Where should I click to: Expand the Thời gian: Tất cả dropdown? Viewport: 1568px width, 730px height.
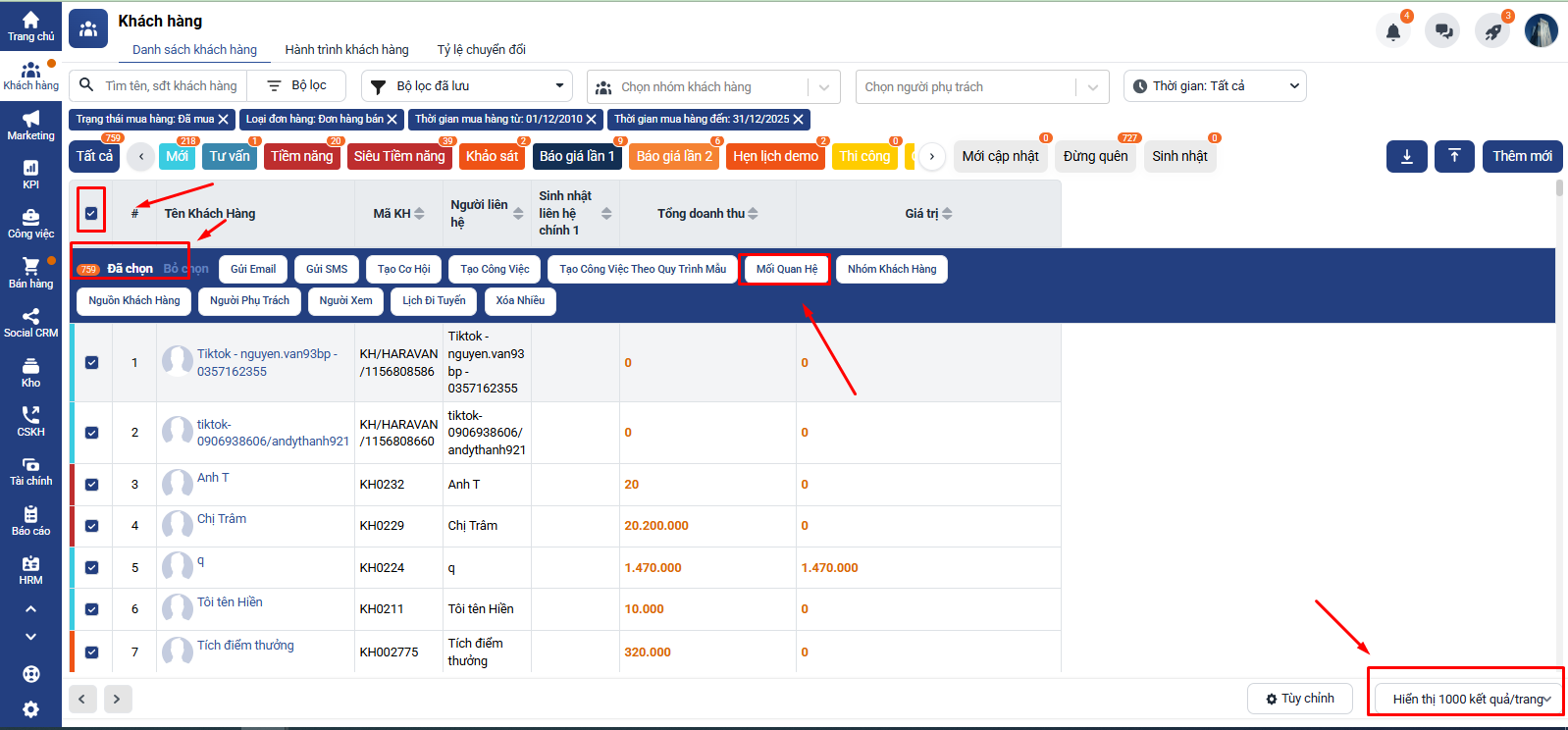pyautogui.click(x=1214, y=86)
